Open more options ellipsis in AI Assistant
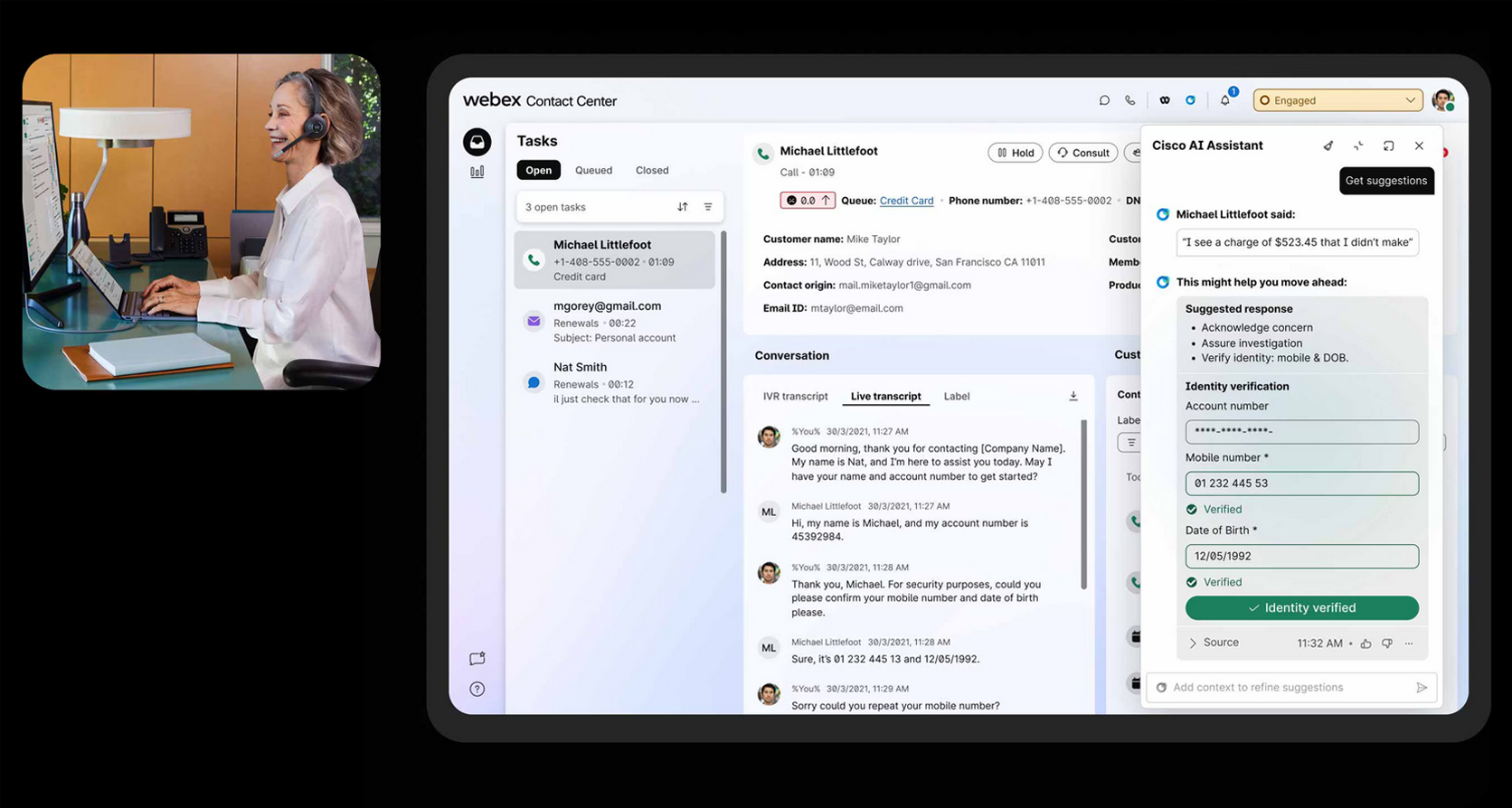The width and height of the screenshot is (1512, 808). point(1409,644)
